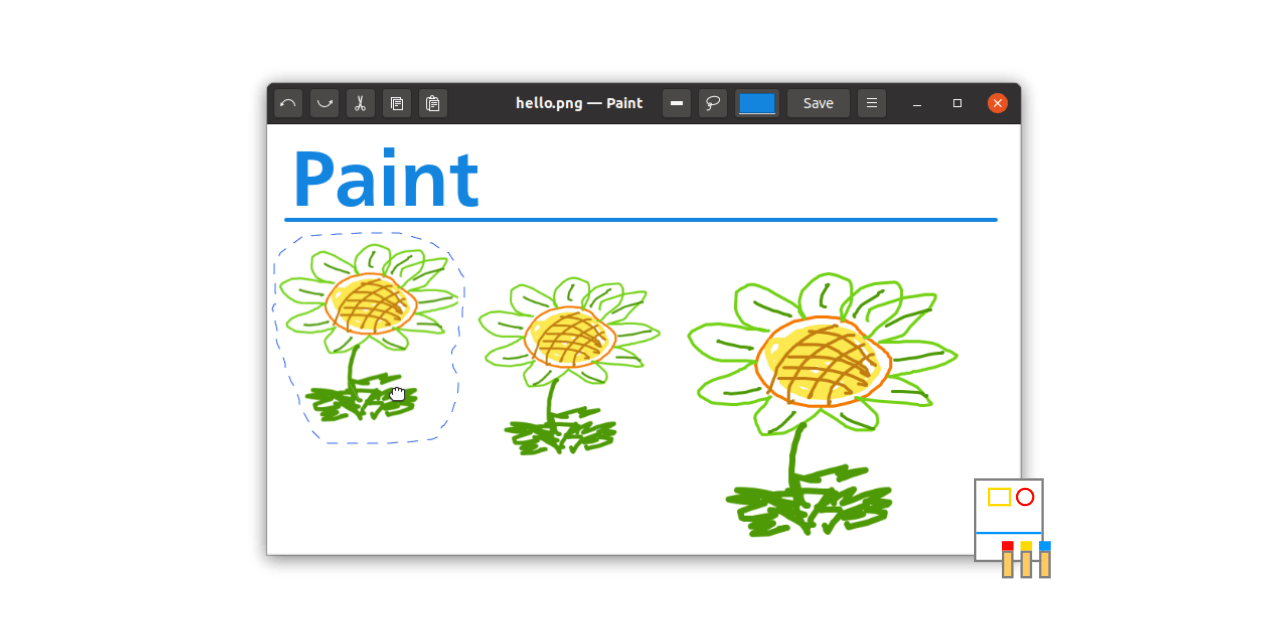
Task: Cut the selection with the scissors tool
Action: pos(360,103)
